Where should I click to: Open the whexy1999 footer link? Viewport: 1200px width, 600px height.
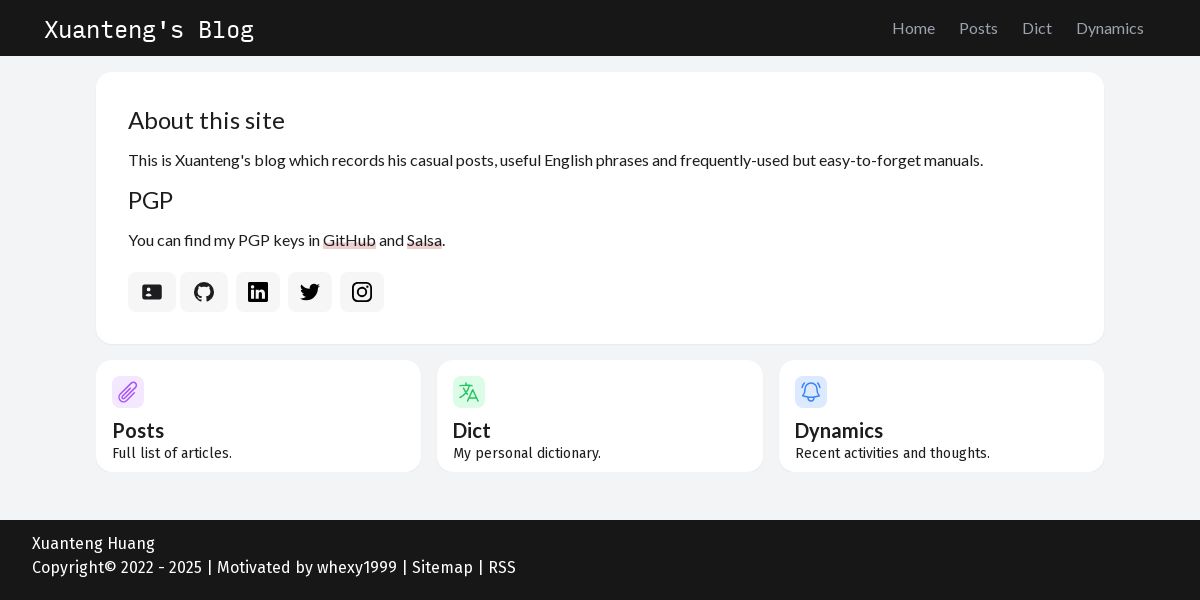[x=357, y=567]
